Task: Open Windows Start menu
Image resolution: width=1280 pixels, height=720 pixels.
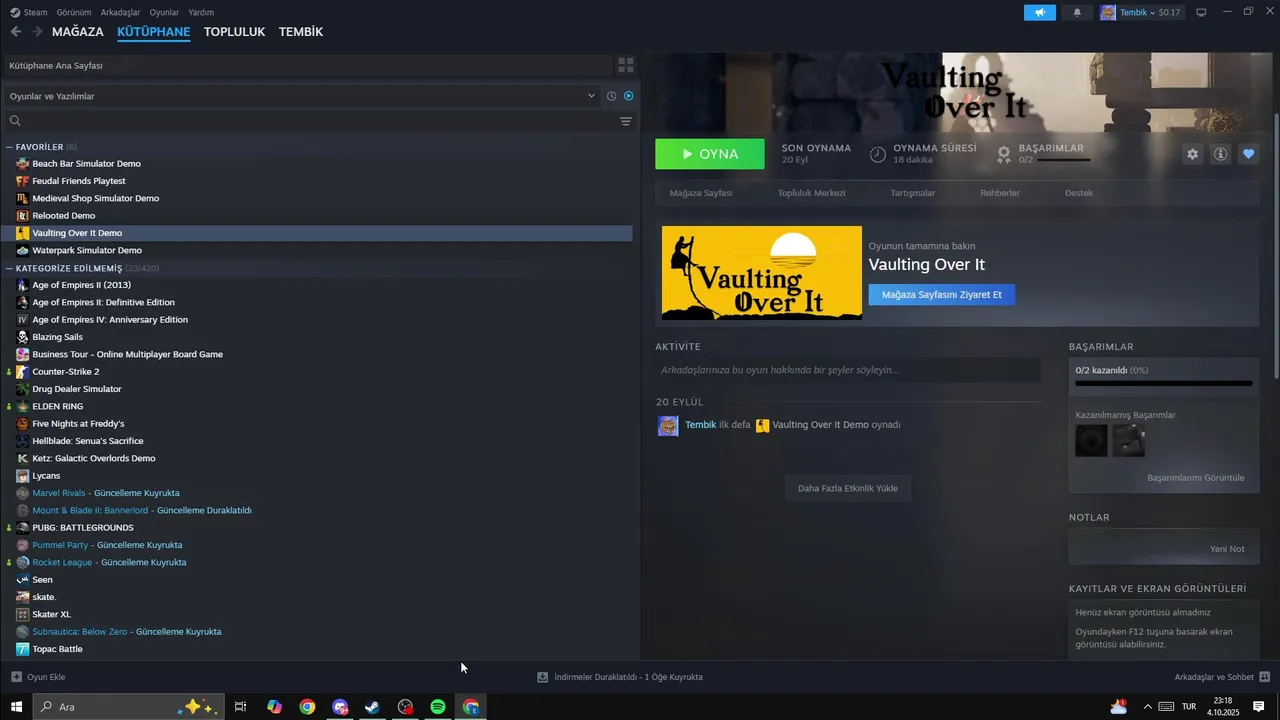Action: [16, 707]
